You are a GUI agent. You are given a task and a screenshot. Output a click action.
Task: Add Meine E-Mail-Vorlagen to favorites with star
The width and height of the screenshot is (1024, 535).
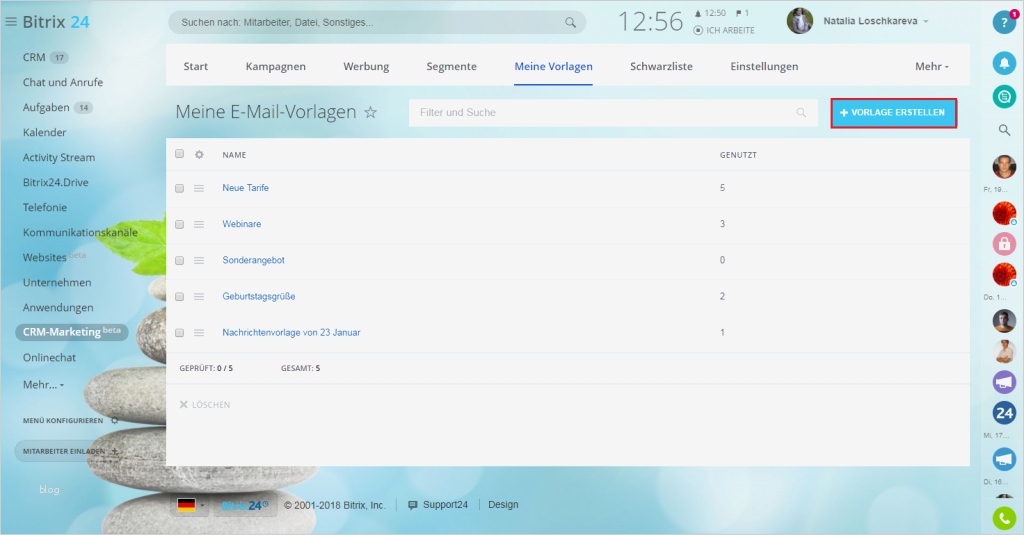click(370, 112)
